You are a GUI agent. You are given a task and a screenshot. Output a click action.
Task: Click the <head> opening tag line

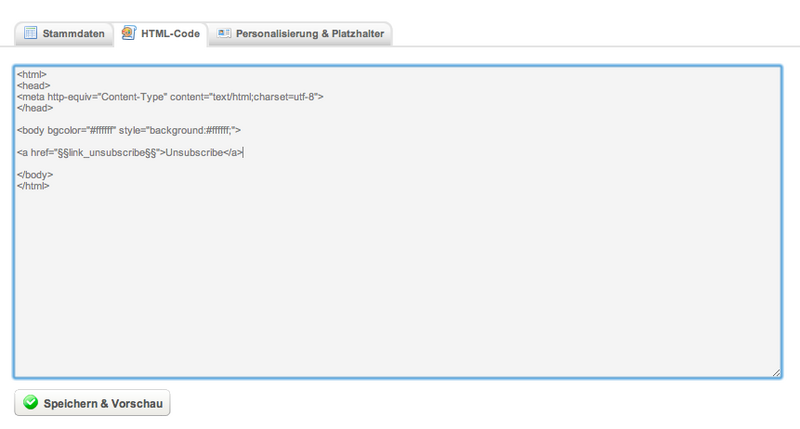(x=34, y=86)
